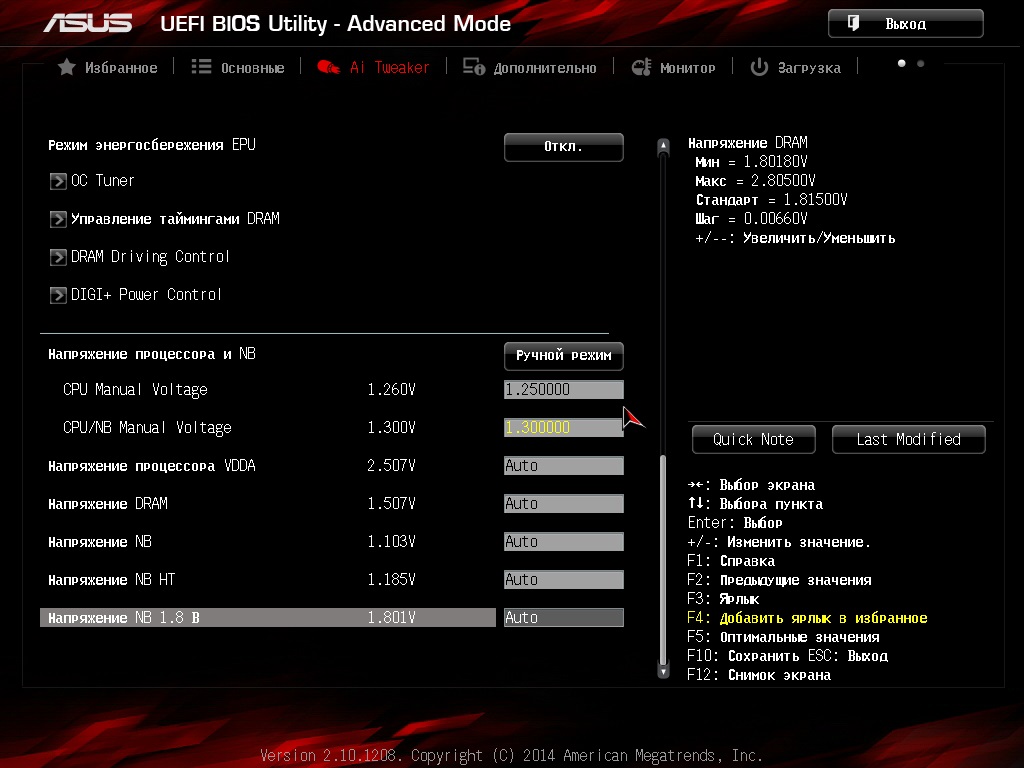The image size is (1024, 768).
Task: Click the Дополнительно info-chip icon
Action: [x=474, y=67]
